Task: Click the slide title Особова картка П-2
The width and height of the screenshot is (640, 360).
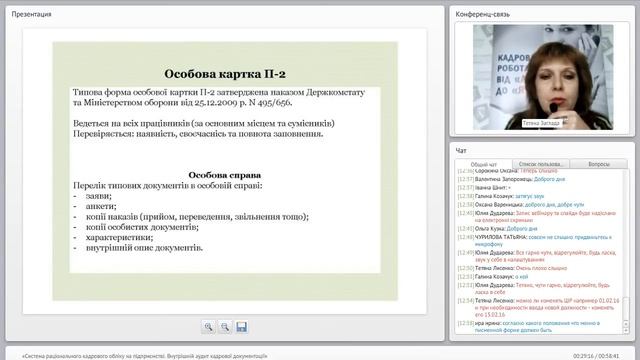Action: (225, 74)
